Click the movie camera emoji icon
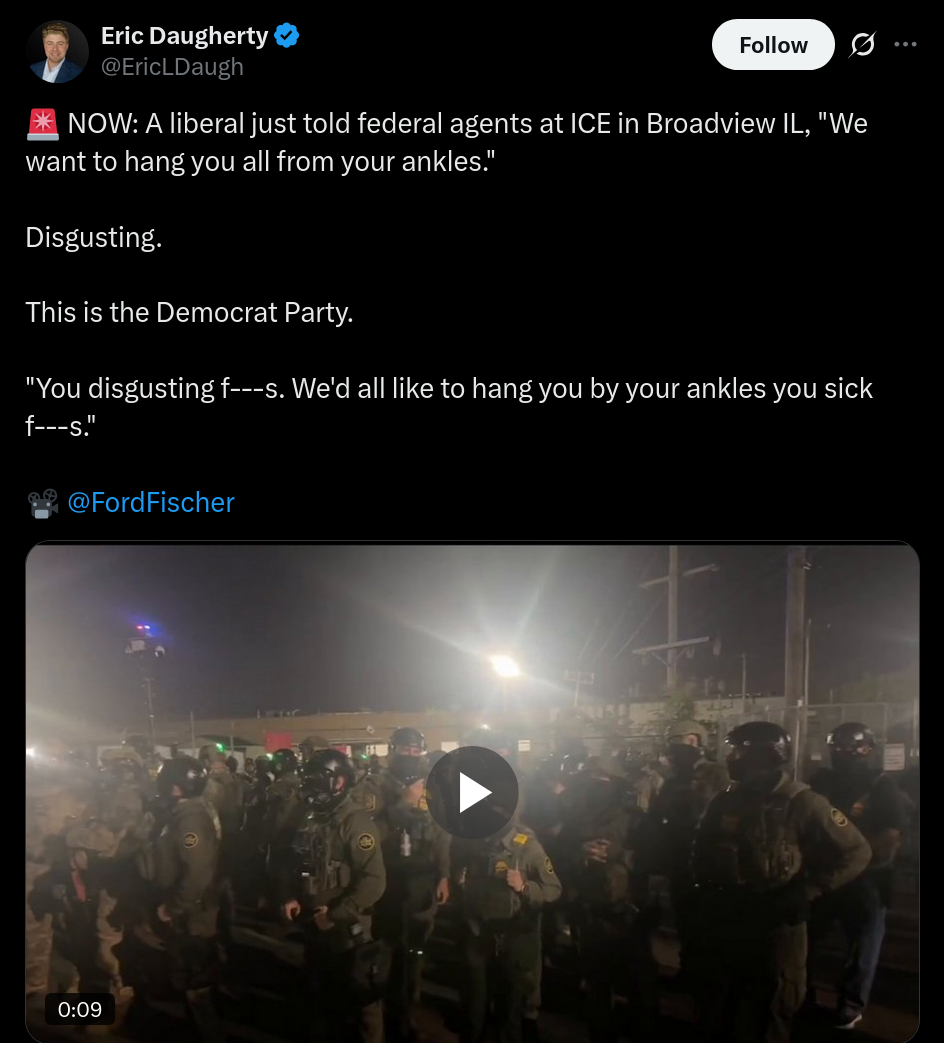The image size is (944, 1043). pyautogui.click(x=43, y=504)
